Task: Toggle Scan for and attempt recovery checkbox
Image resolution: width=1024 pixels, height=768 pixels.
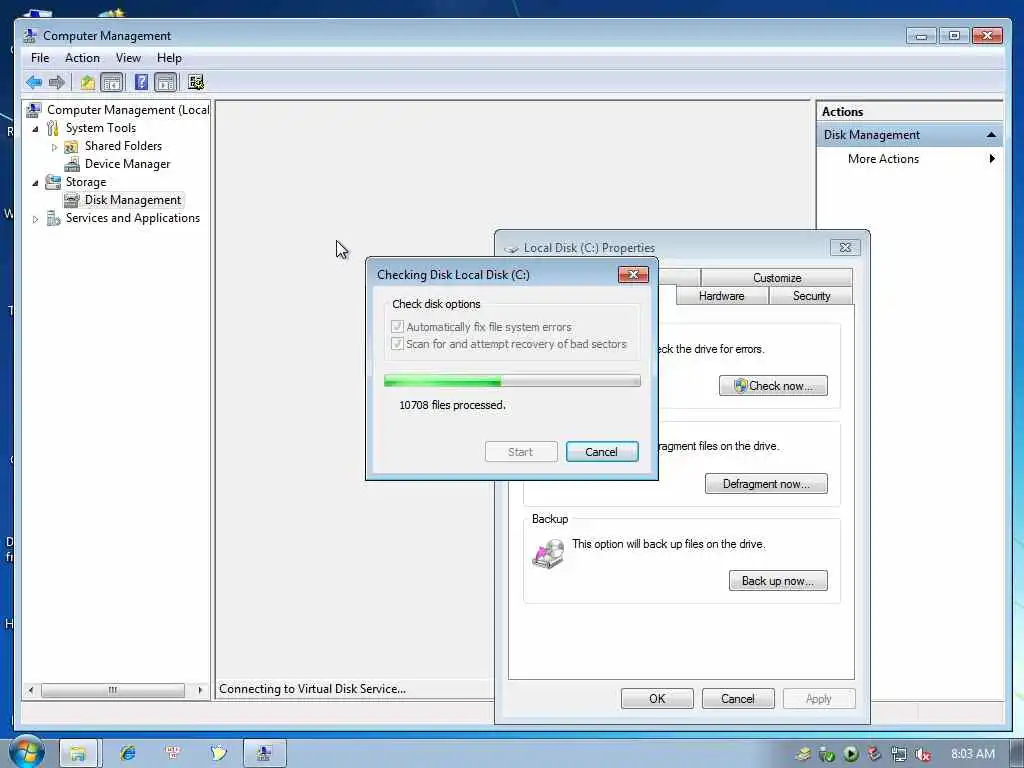Action: pyautogui.click(x=397, y=344)
